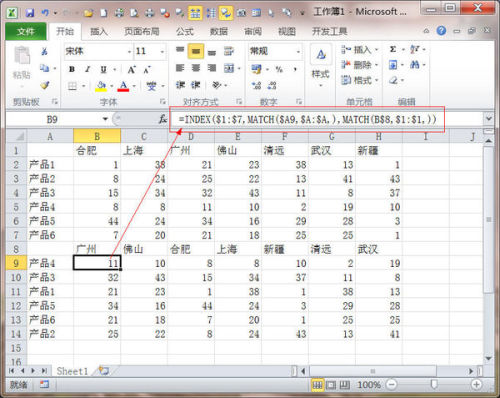Open the font name dropdown 宋体
This screenshot has width=500, height=398.
pos(129,52)
